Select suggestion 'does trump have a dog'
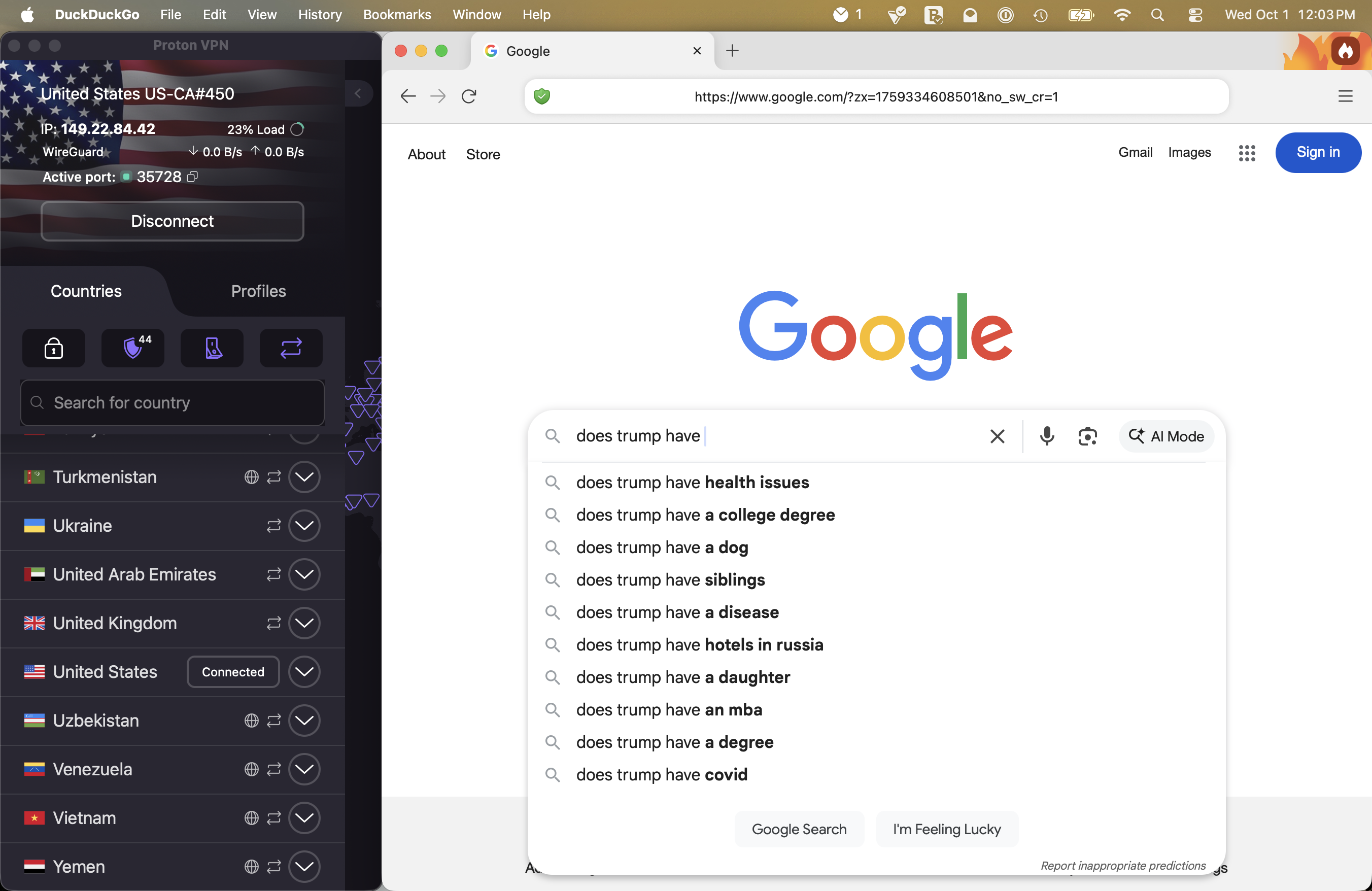 (662, 547)
